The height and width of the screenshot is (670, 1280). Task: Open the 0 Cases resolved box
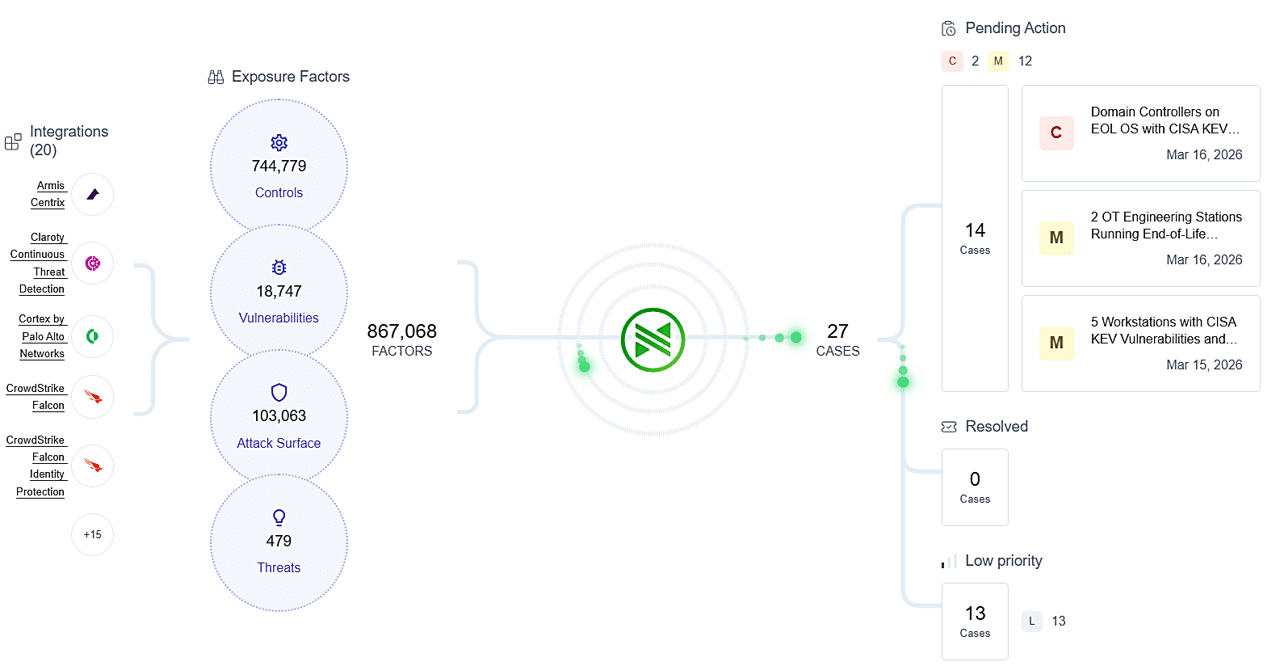coord(975,487)
